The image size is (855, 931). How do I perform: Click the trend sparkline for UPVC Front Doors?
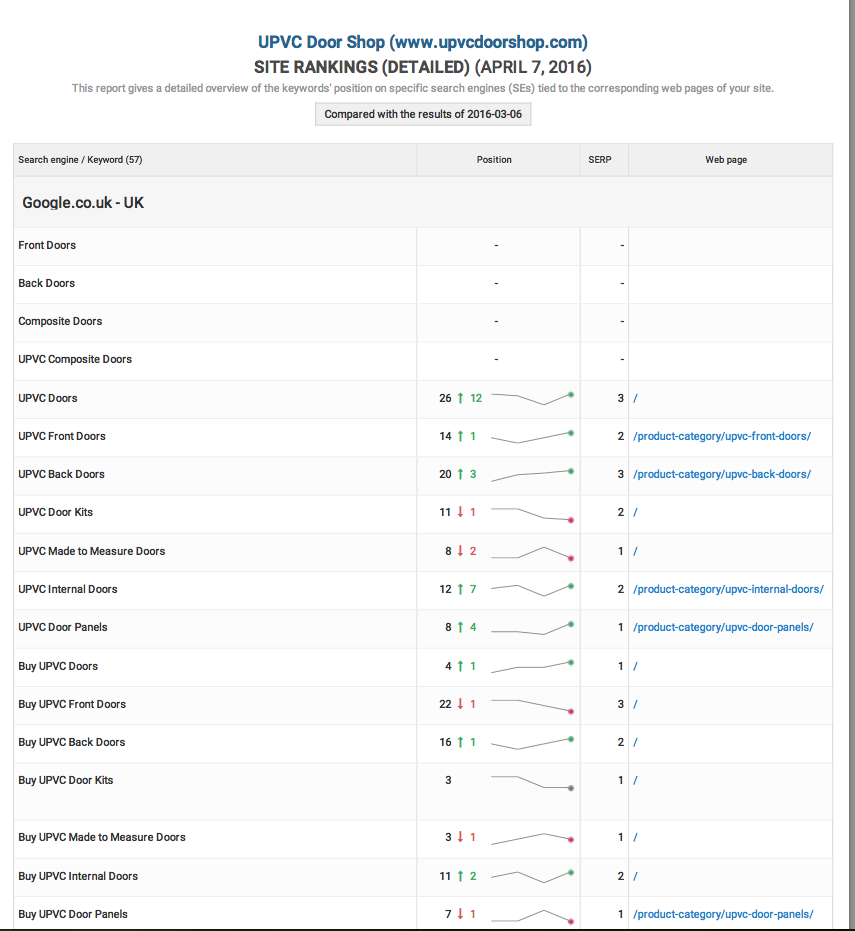coord(533,437)
